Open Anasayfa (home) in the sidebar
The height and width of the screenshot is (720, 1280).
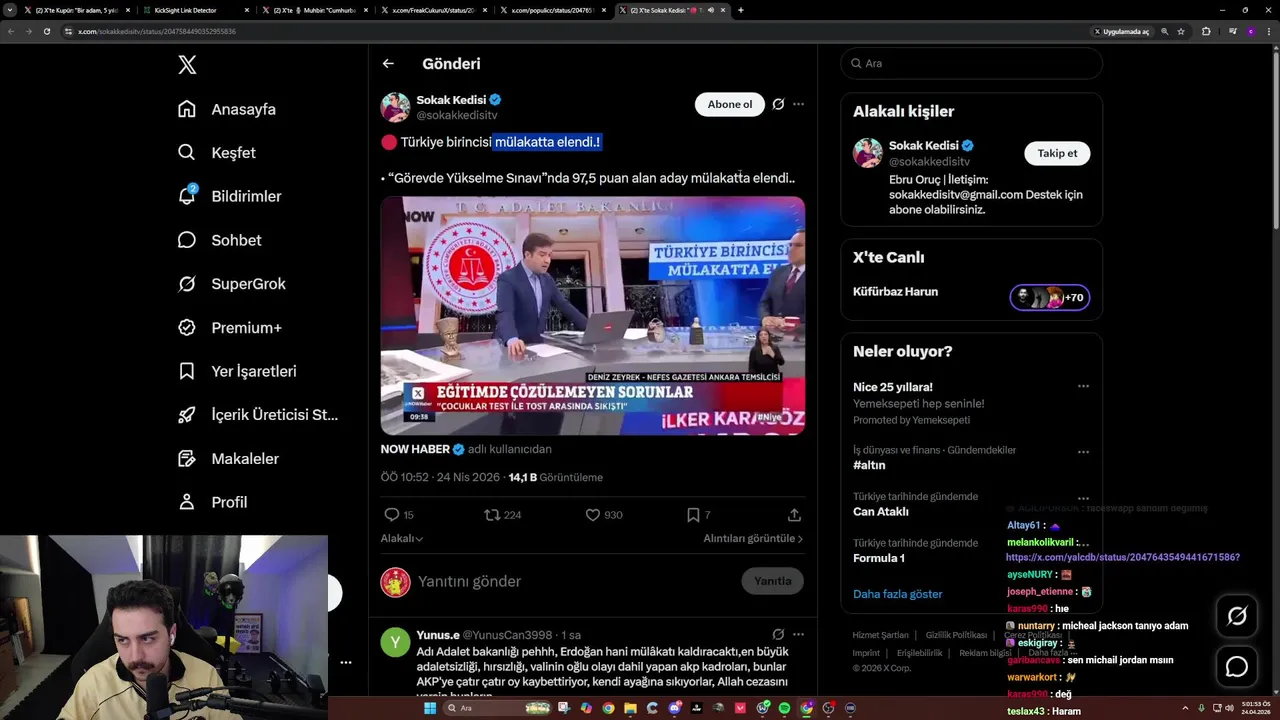click(x=227, y=109)
